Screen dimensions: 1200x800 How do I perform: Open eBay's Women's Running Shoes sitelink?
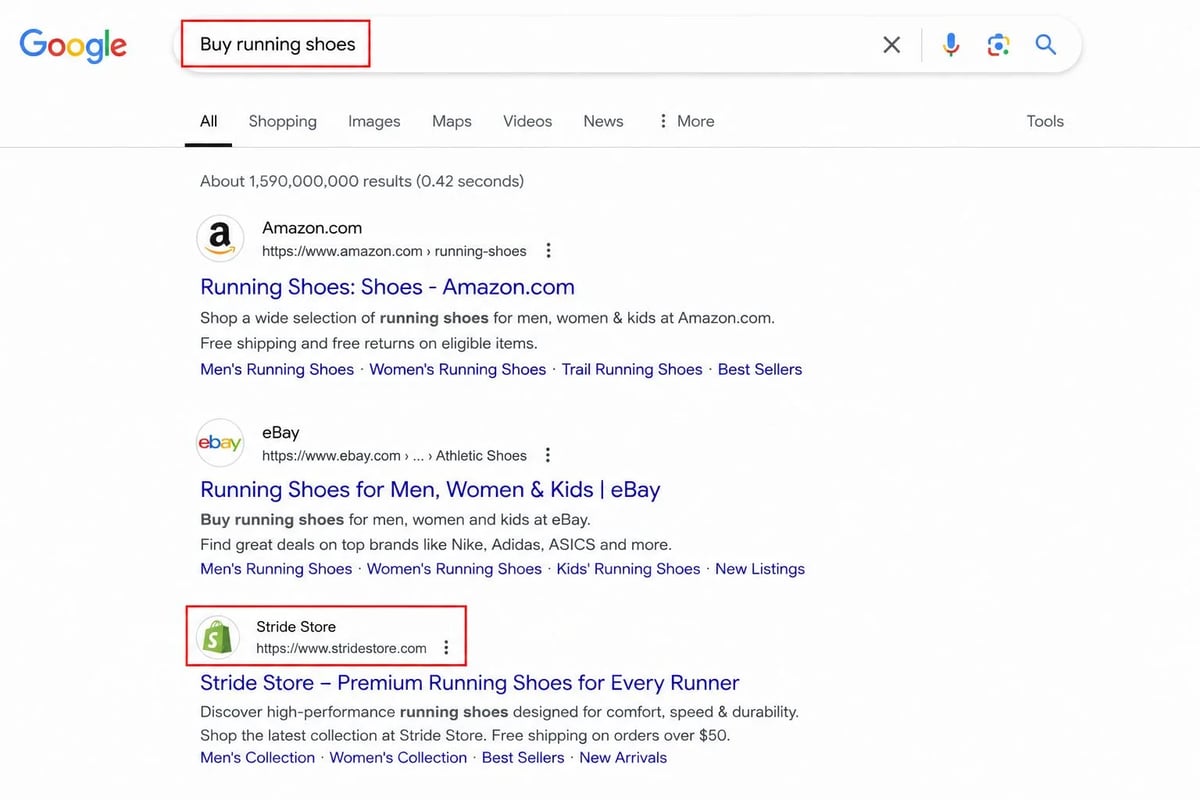click(454, 569)
